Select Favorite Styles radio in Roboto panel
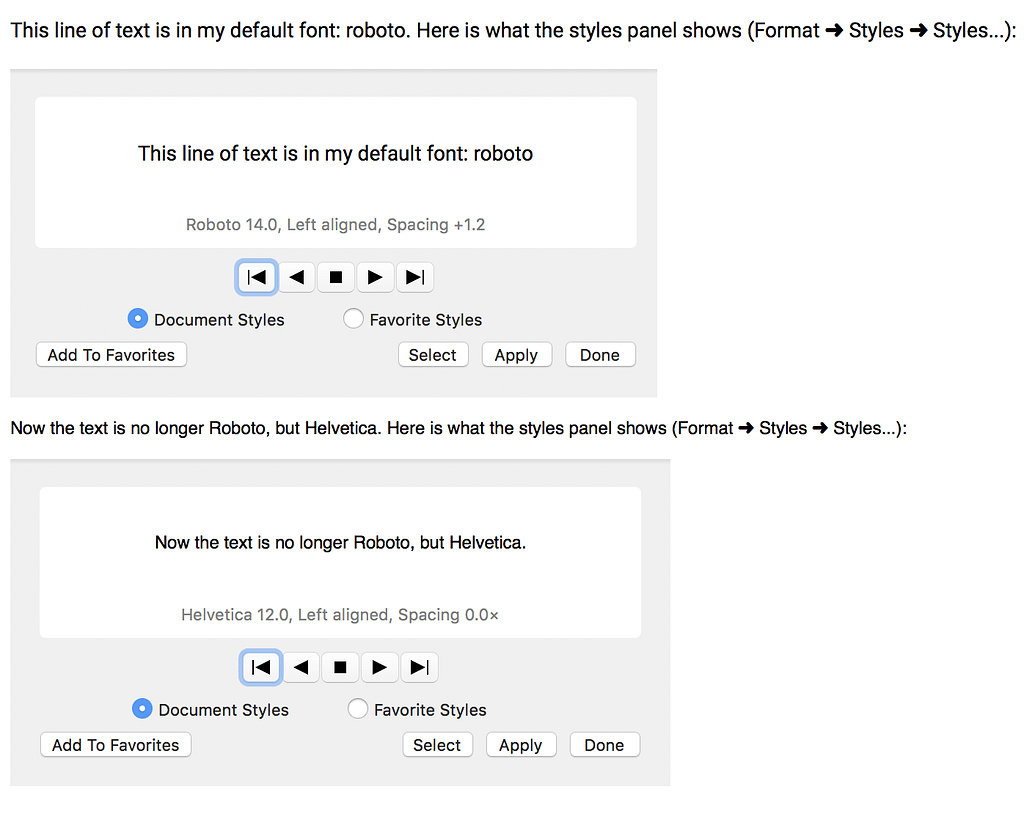 click(x=353, y=319)
